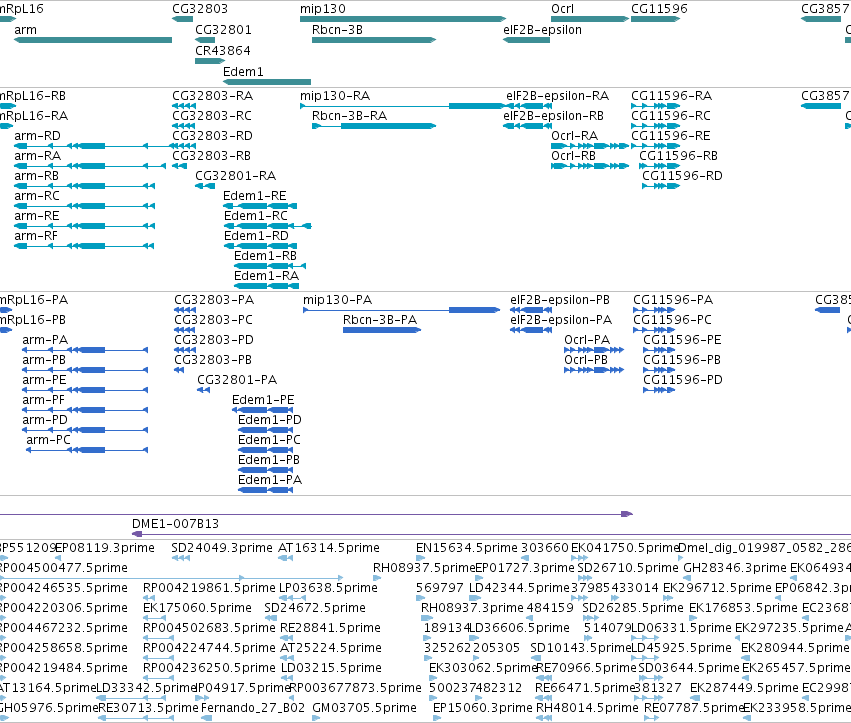Click transcript Edem1-RD

pos(260,246)
